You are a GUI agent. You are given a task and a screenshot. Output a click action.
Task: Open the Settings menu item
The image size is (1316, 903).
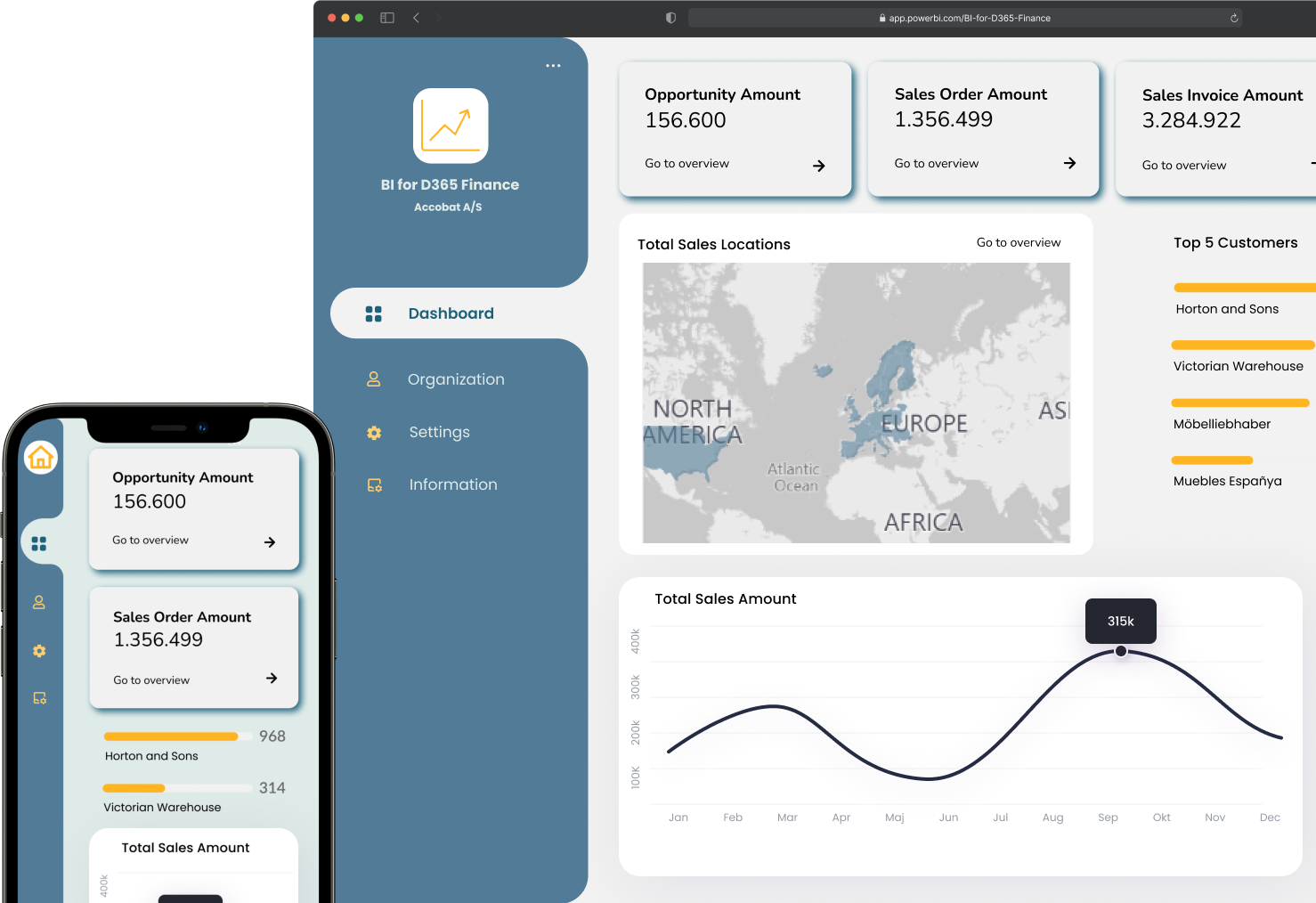coord(439,432)
